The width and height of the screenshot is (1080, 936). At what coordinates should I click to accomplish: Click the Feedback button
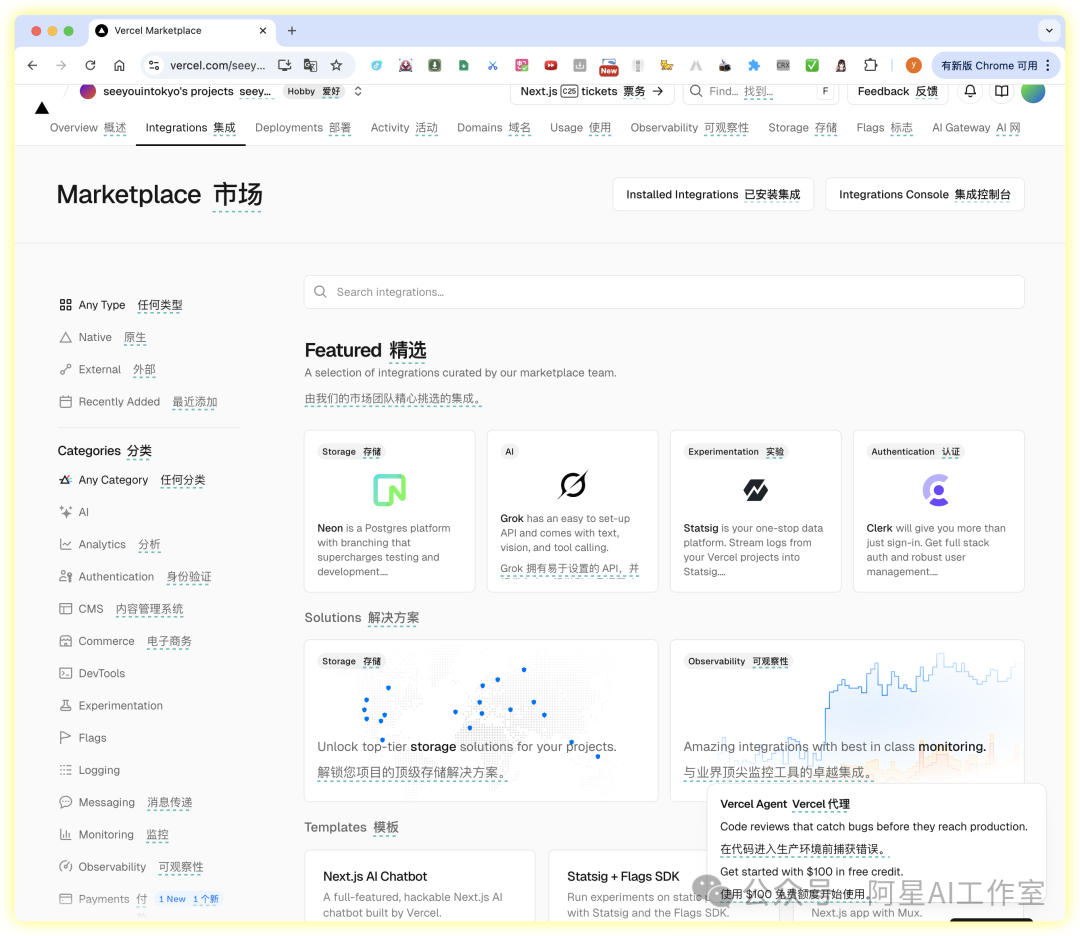click(897, 91)
